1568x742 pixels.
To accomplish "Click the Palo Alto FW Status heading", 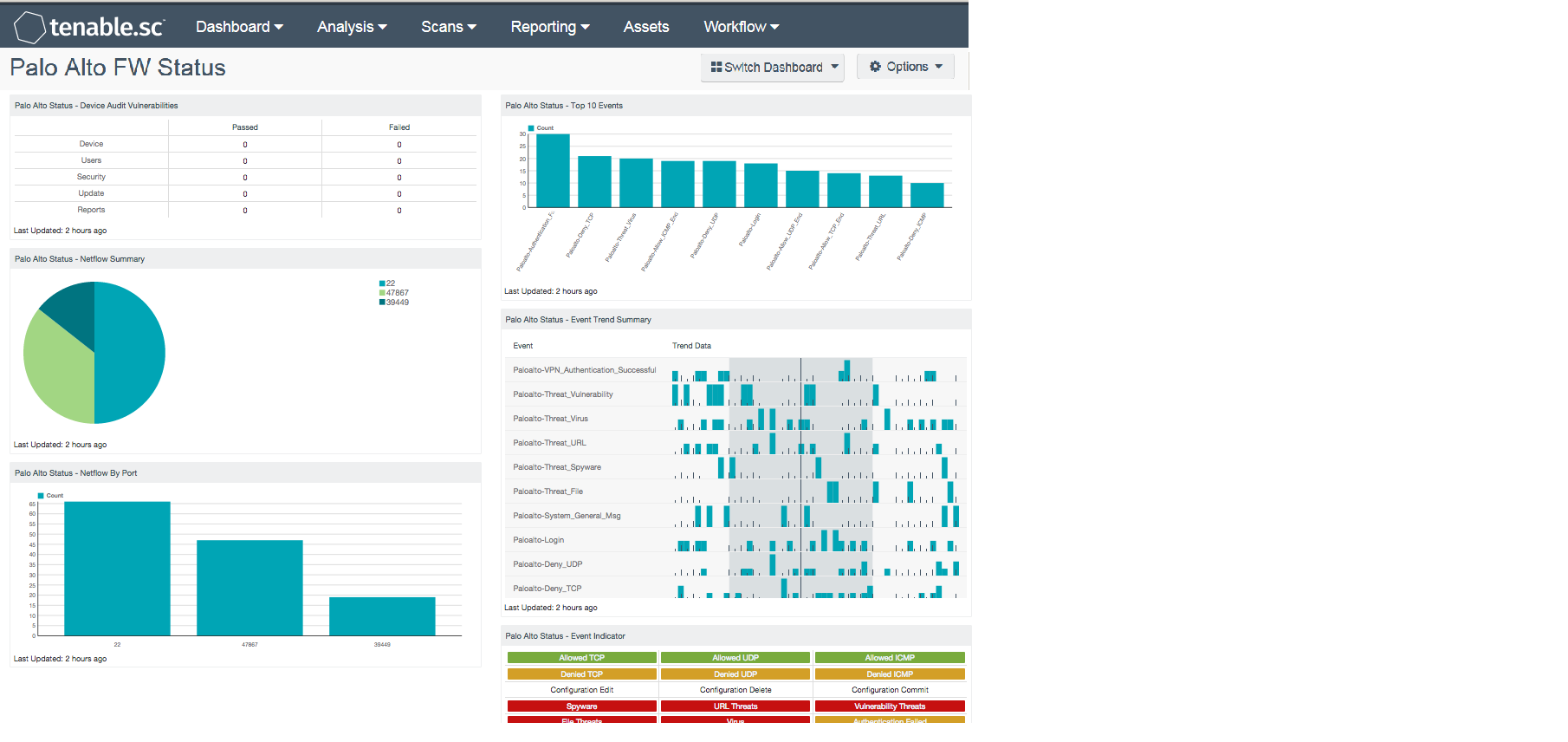I will click(118, 68).
